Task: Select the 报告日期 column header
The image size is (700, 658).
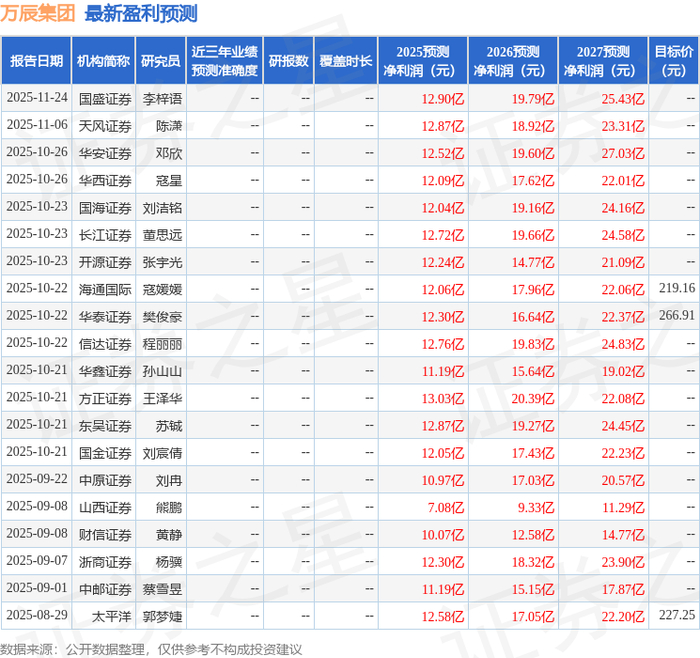Action: tap(36, 61)
